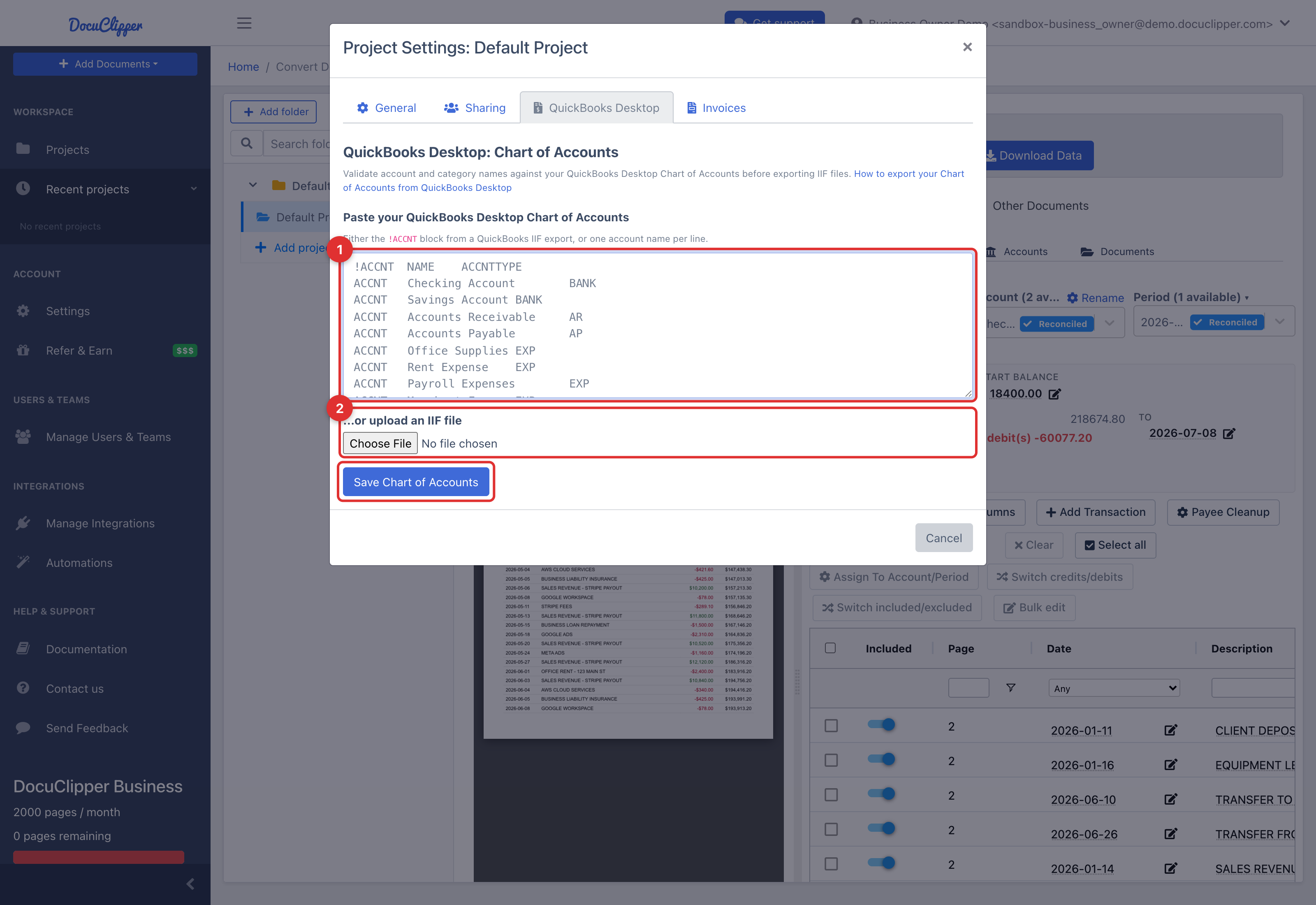This screenshot has height=905, width=1316.
Task: Close the Project Settings dialog
Action: (x=967, y=47)
